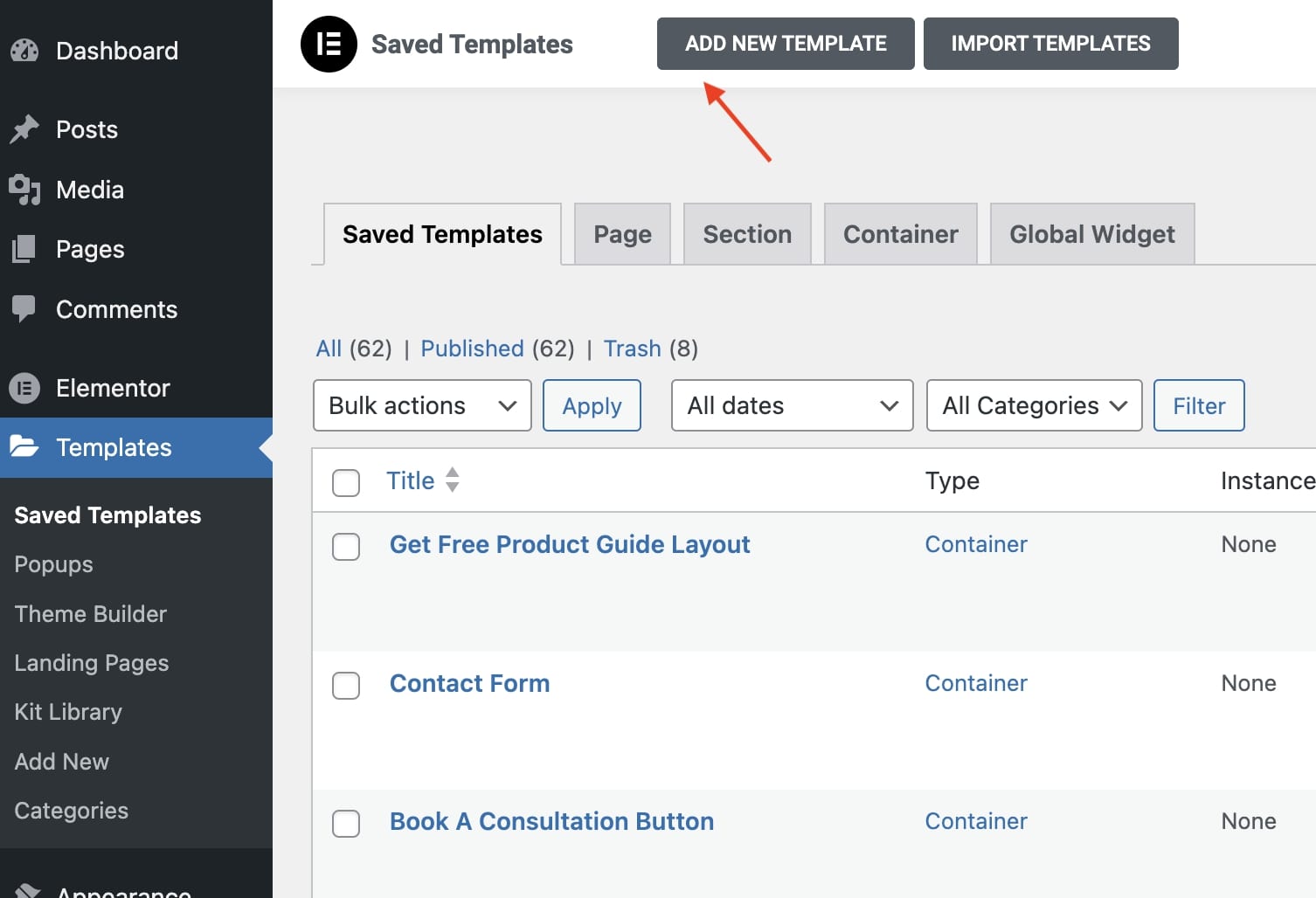The image size is (1316, 898).
Task: Click the Elementor logo beside Saved Templates
Action: 329,45
